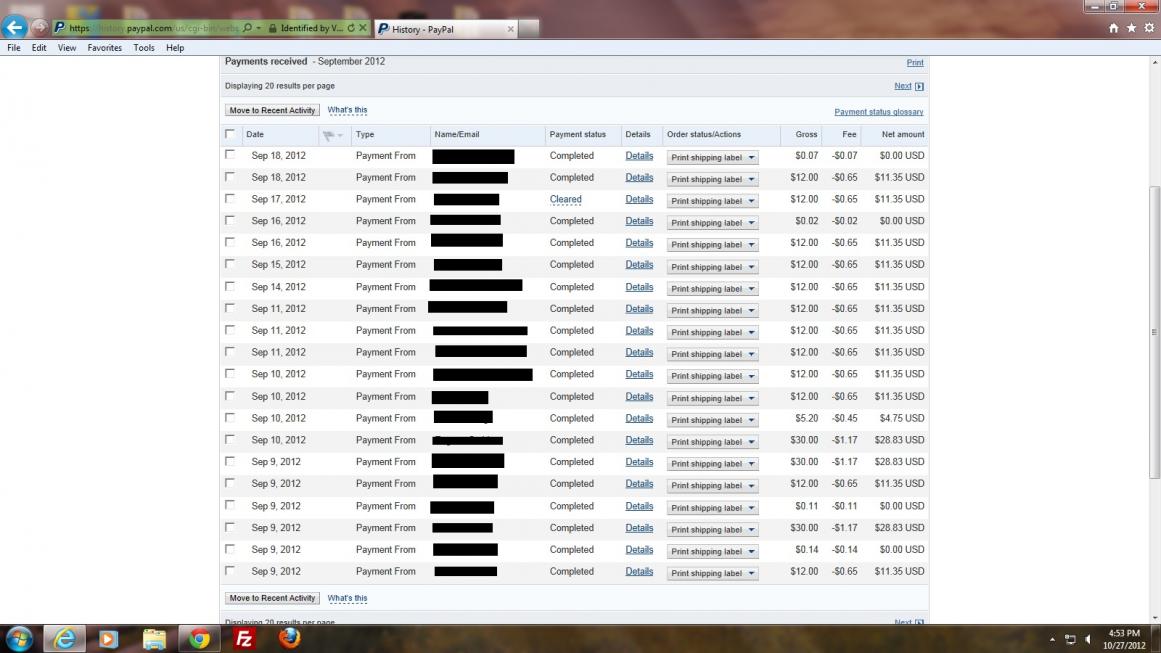Screen dimensions: 1161x653
Task: Click the paypal.com address bar URL field
Action: pyautogui.click(x=153, y=28)
